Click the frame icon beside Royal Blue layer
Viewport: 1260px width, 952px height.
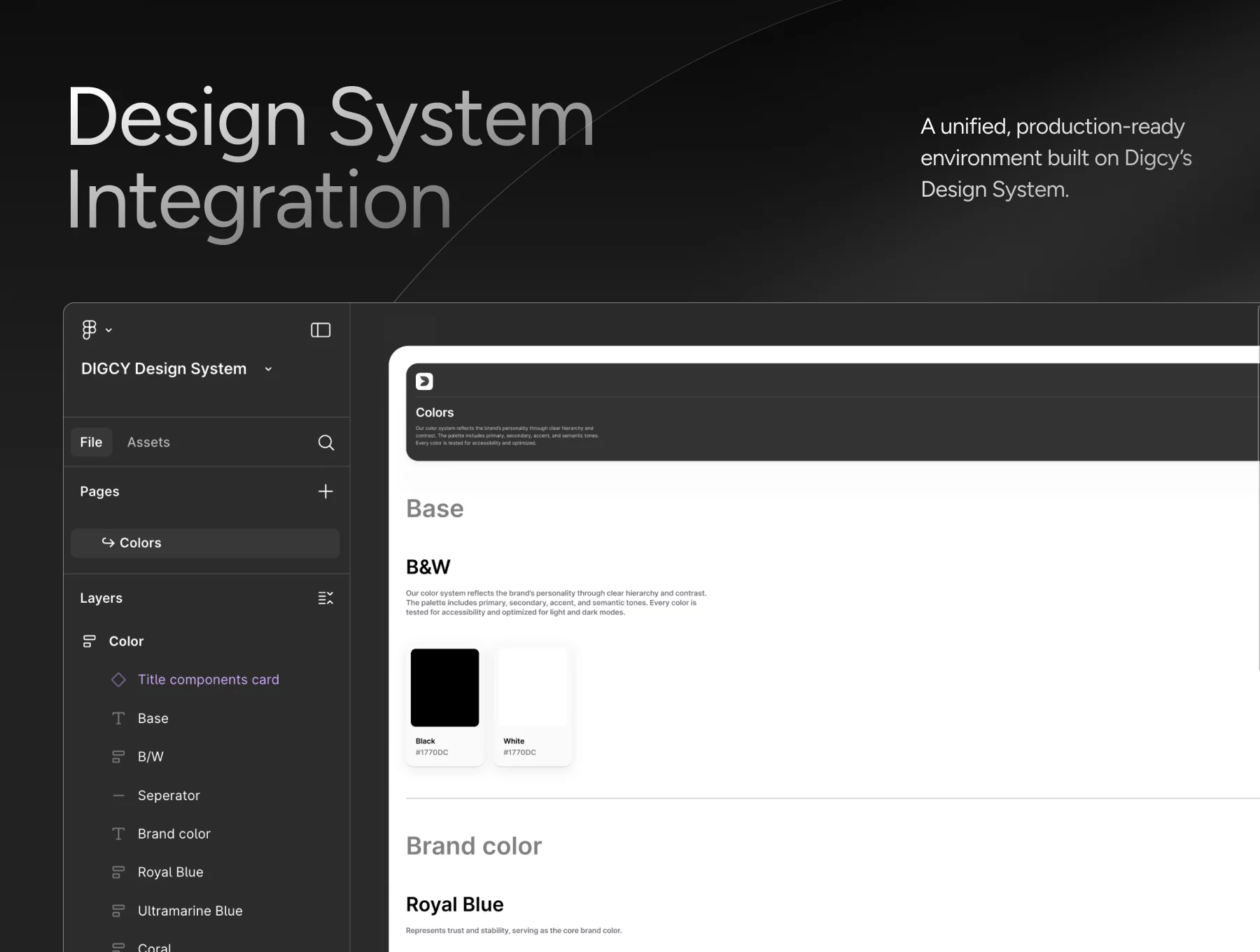click(x=118, y=872)
